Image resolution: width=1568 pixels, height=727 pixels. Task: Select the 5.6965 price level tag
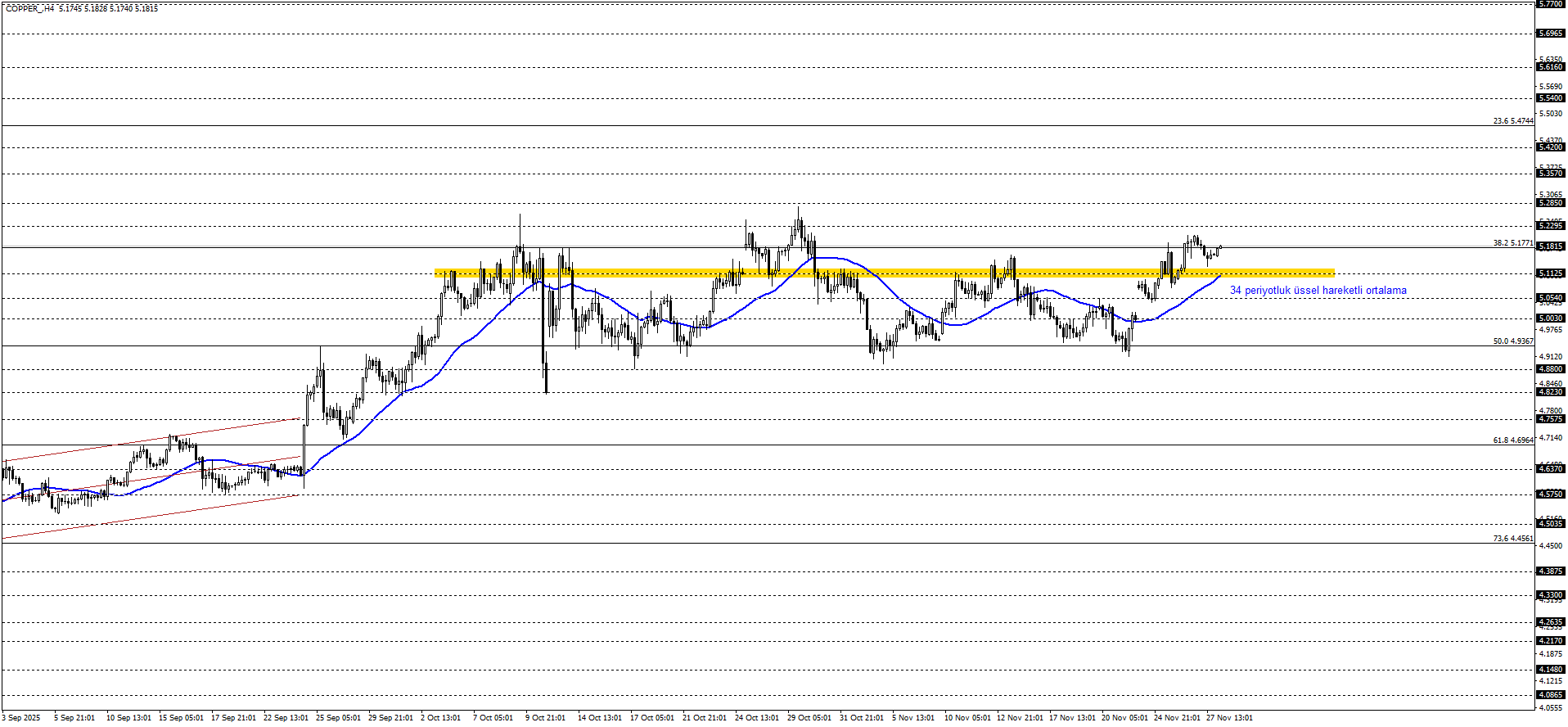tap(1550, 34)
